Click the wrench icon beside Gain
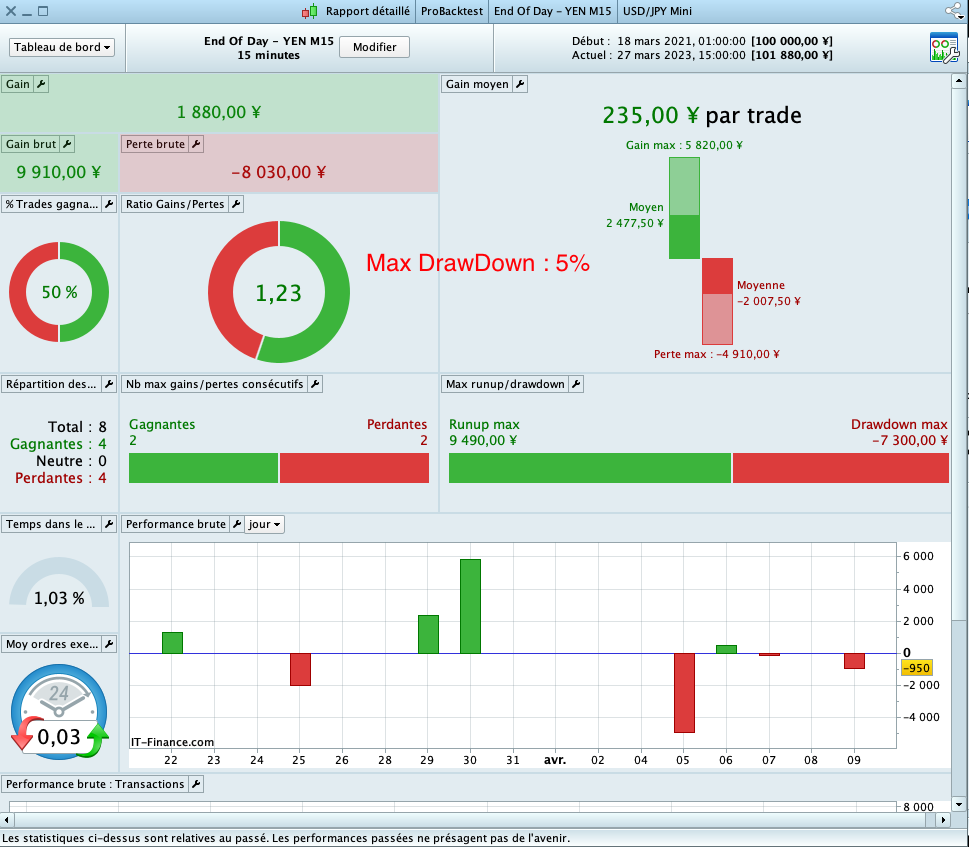 [41, 84]
